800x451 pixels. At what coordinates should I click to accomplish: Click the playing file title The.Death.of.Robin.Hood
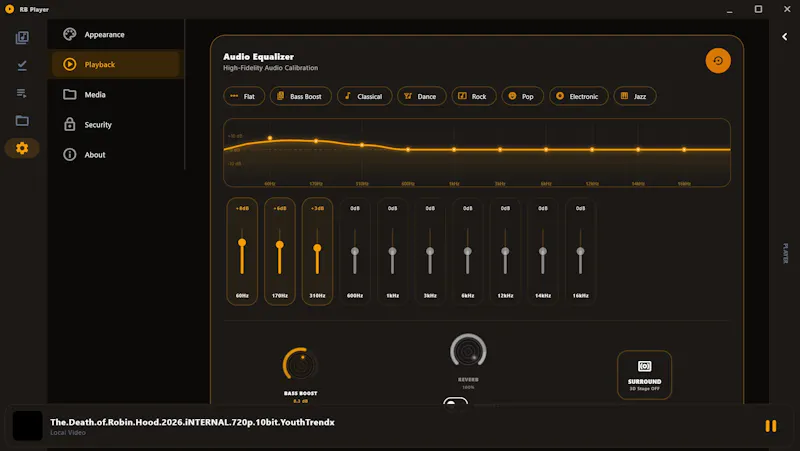(192, 422)
